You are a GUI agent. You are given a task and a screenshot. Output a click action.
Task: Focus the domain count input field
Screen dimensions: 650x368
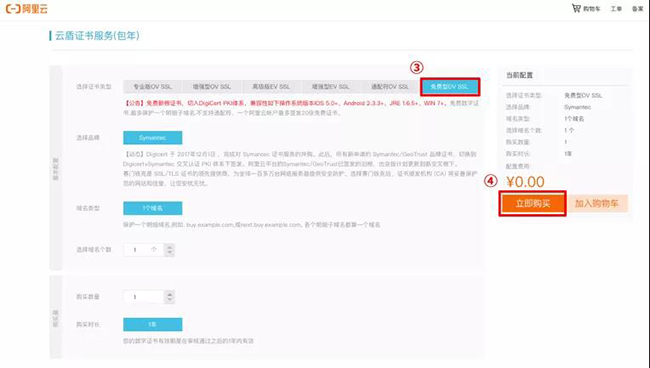click(x=144, y=250)
